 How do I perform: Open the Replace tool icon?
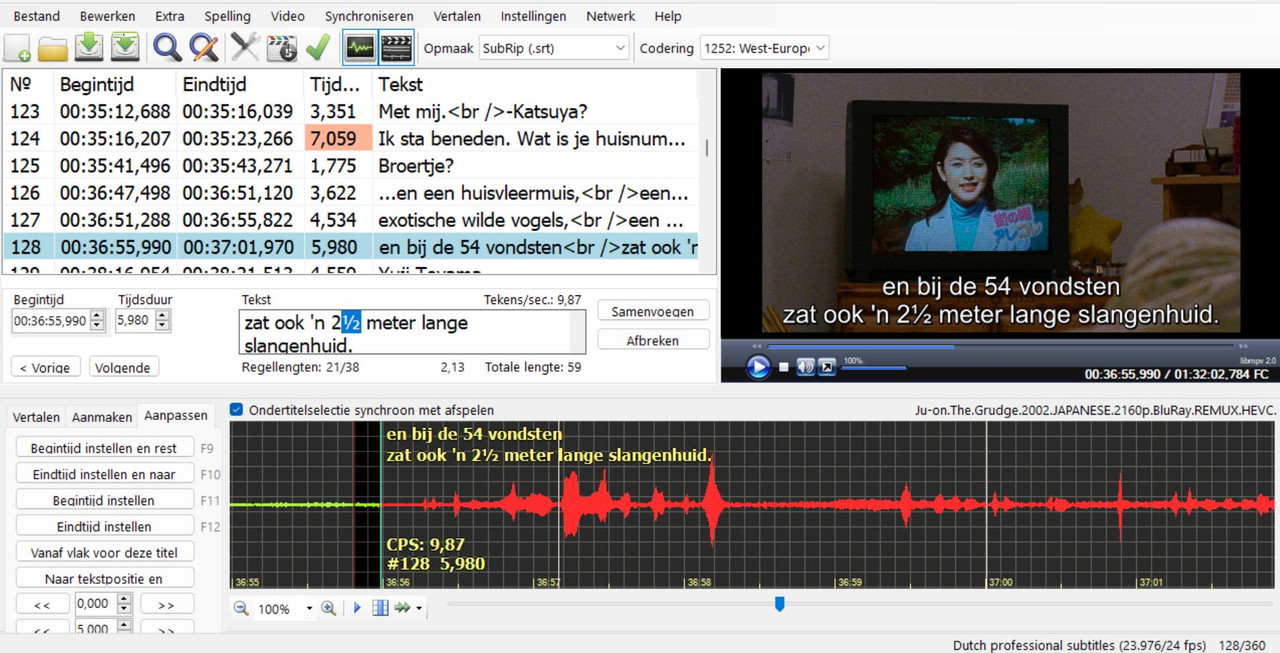point(204,47)
